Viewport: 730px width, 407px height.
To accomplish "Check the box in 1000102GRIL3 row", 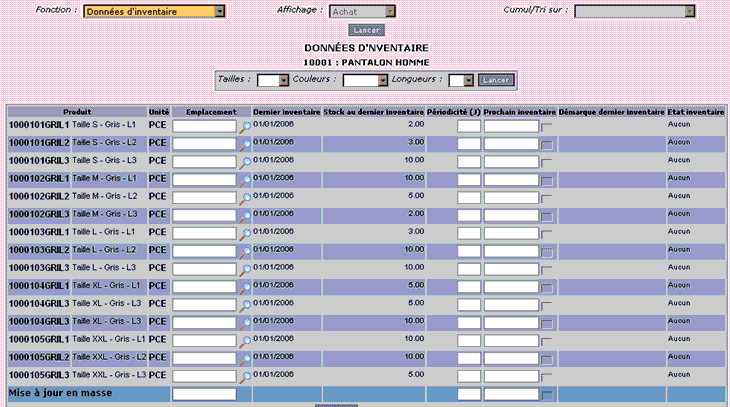I will (x=547, y=217).
